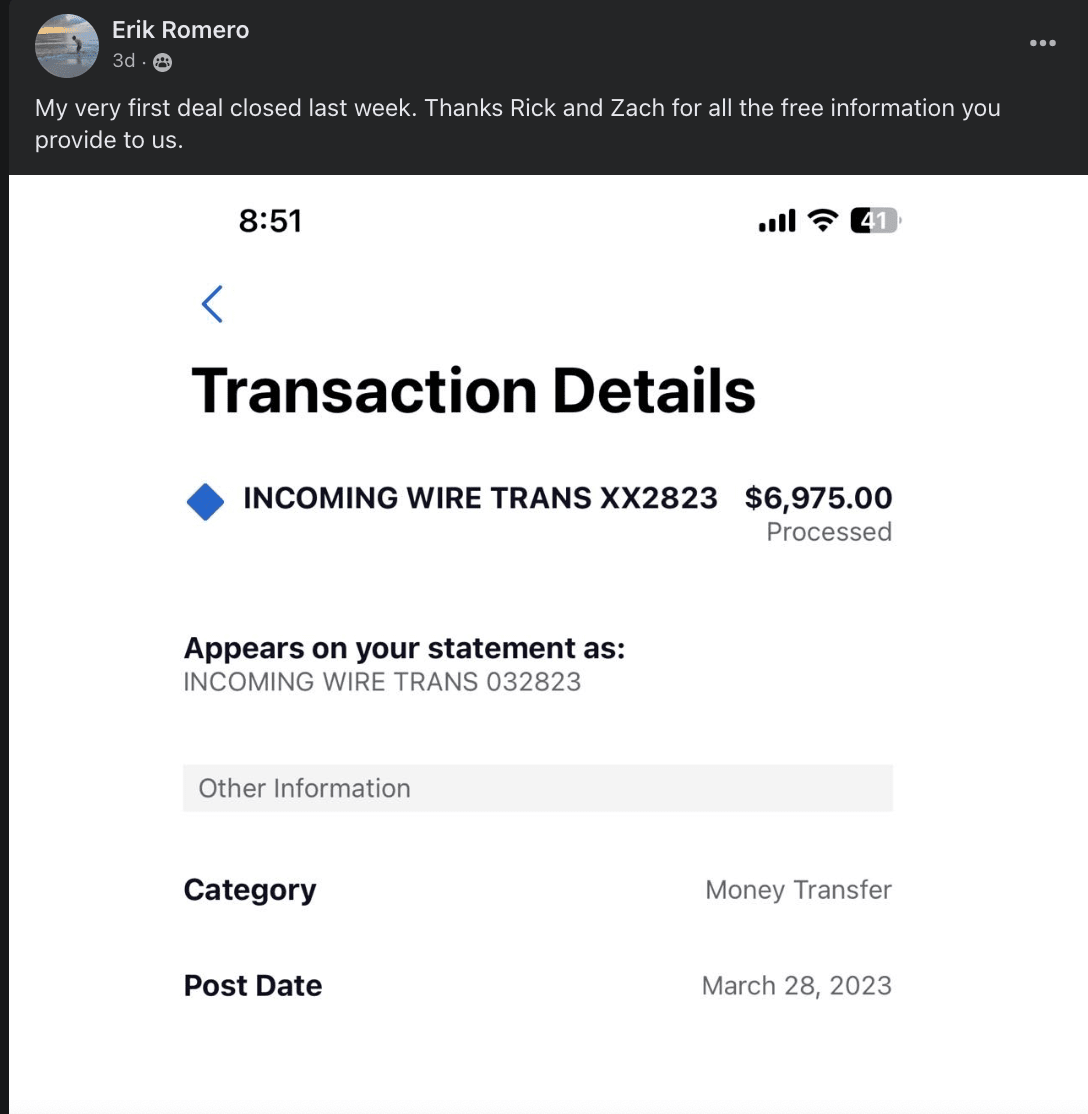Screen dimensions: 1088x1114
Task: Select the Transaction Details heading
Action: pyautogui.click(x=473, y=391)
